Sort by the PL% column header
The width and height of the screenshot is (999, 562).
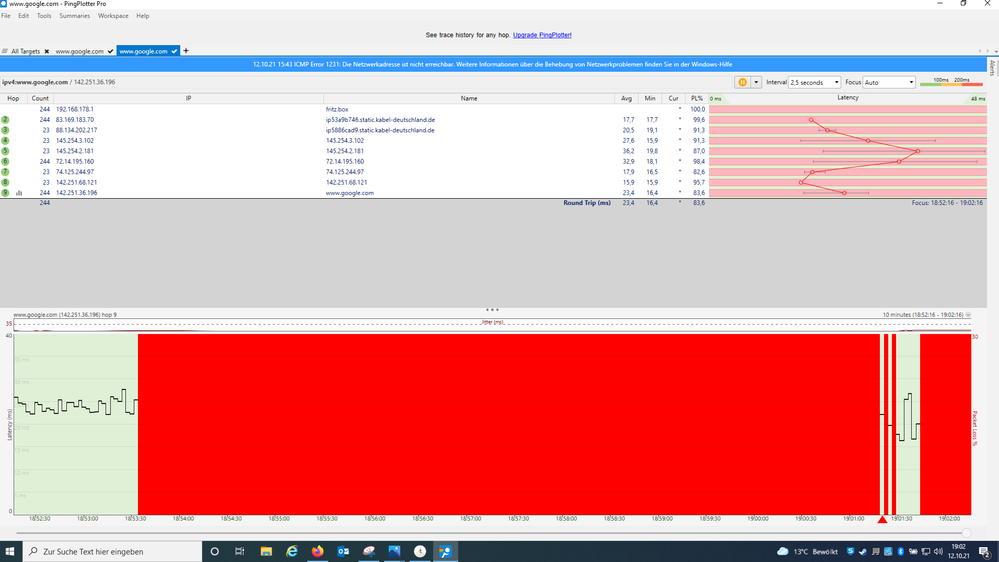coord(697,98)
